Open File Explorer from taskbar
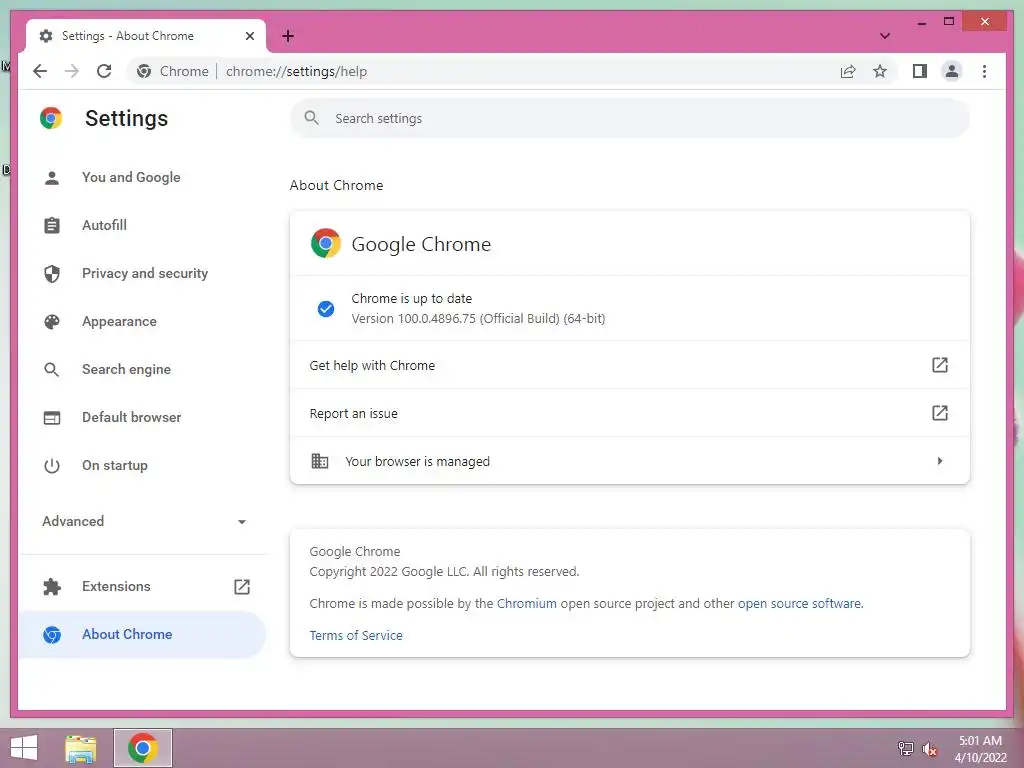Viewport: 1024px width, 768px height. [x=81, y=748]
